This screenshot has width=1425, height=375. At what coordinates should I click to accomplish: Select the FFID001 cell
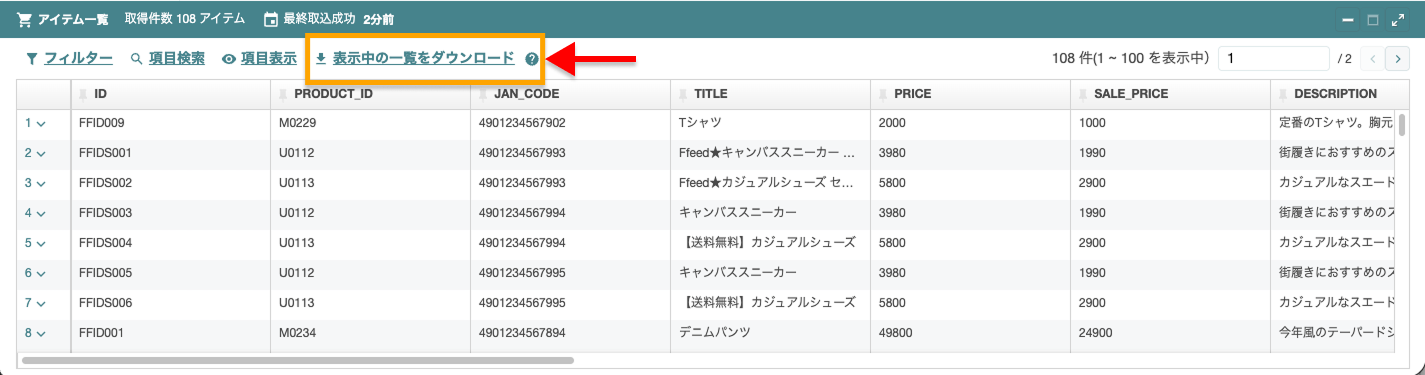(171, 333)
